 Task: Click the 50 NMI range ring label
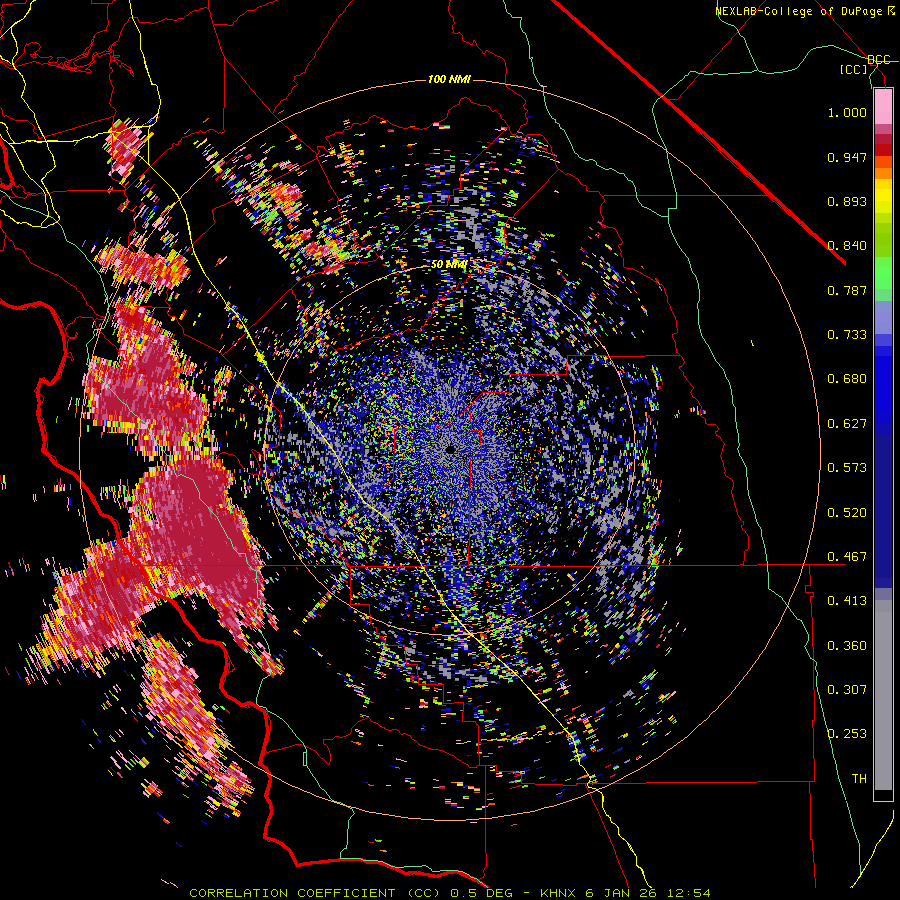(x=449, y=265)
